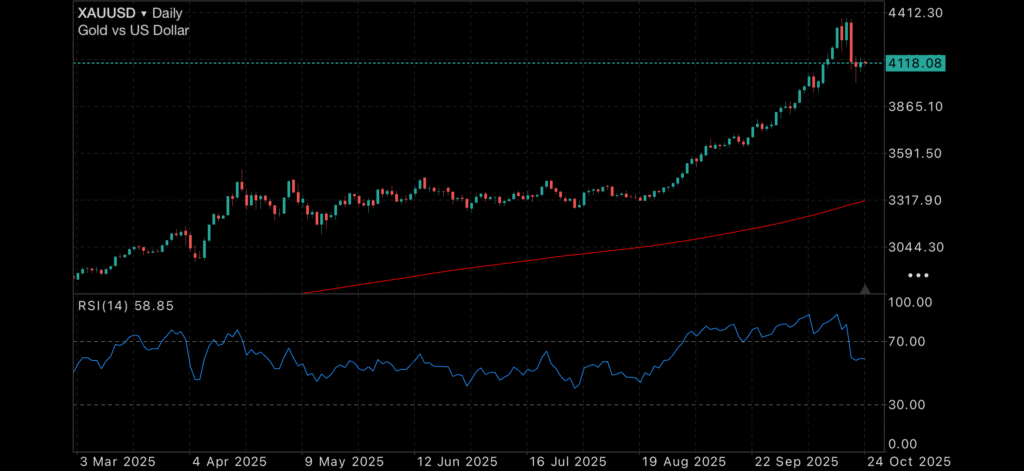Click the 3591.50 level on the price scale
The width and height of the screenshot is (1024, 471).
916,153
